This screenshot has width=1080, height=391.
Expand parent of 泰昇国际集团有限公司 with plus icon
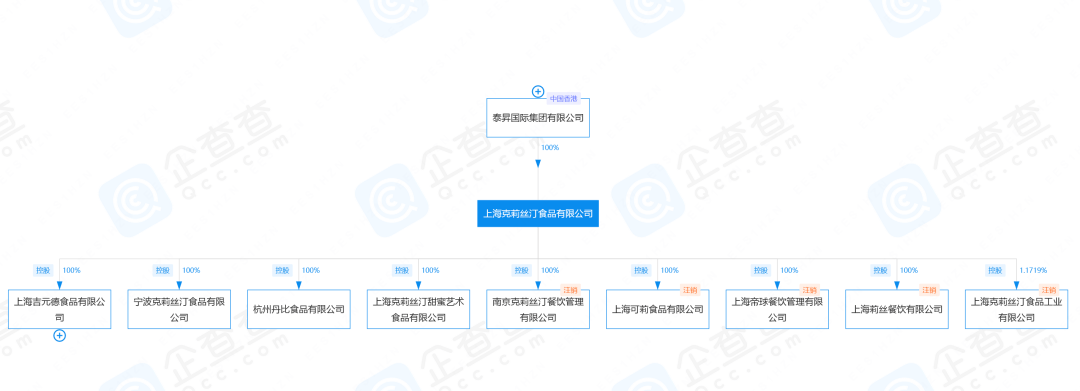click(x=538, y=92)
